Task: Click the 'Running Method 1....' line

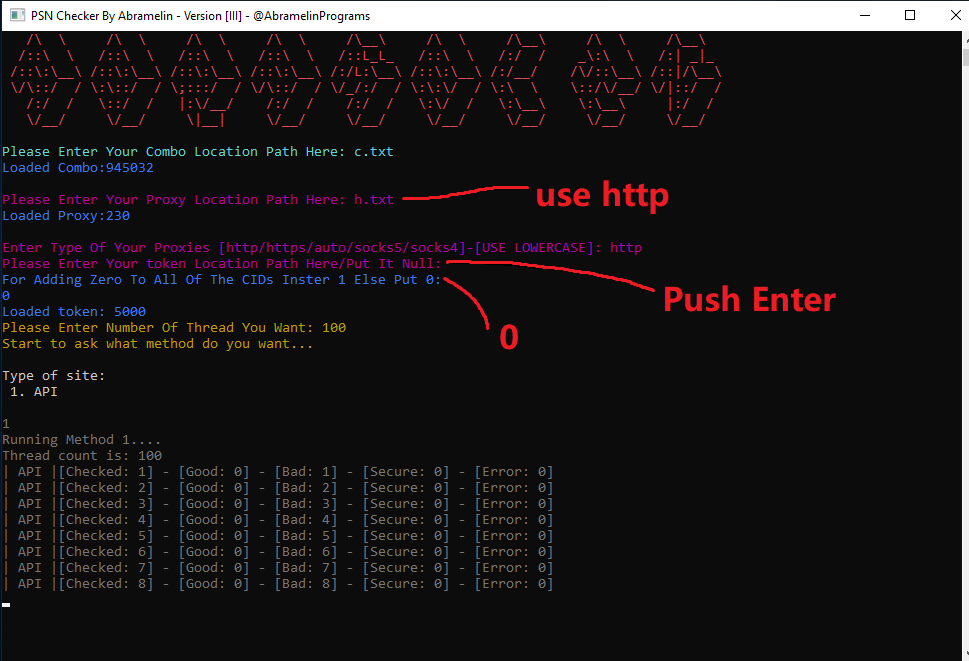Action: (x=82, y=440)
